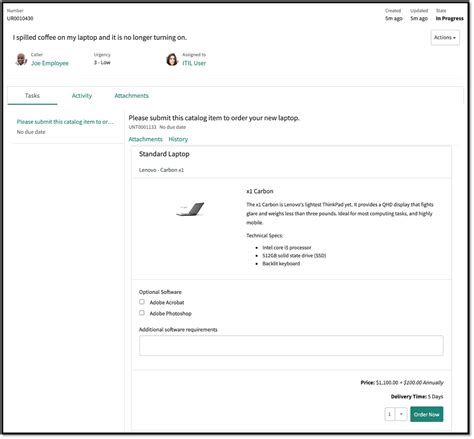Open the task's Attachments link
This screenshot has height=439, width=474.
[145, 139]
